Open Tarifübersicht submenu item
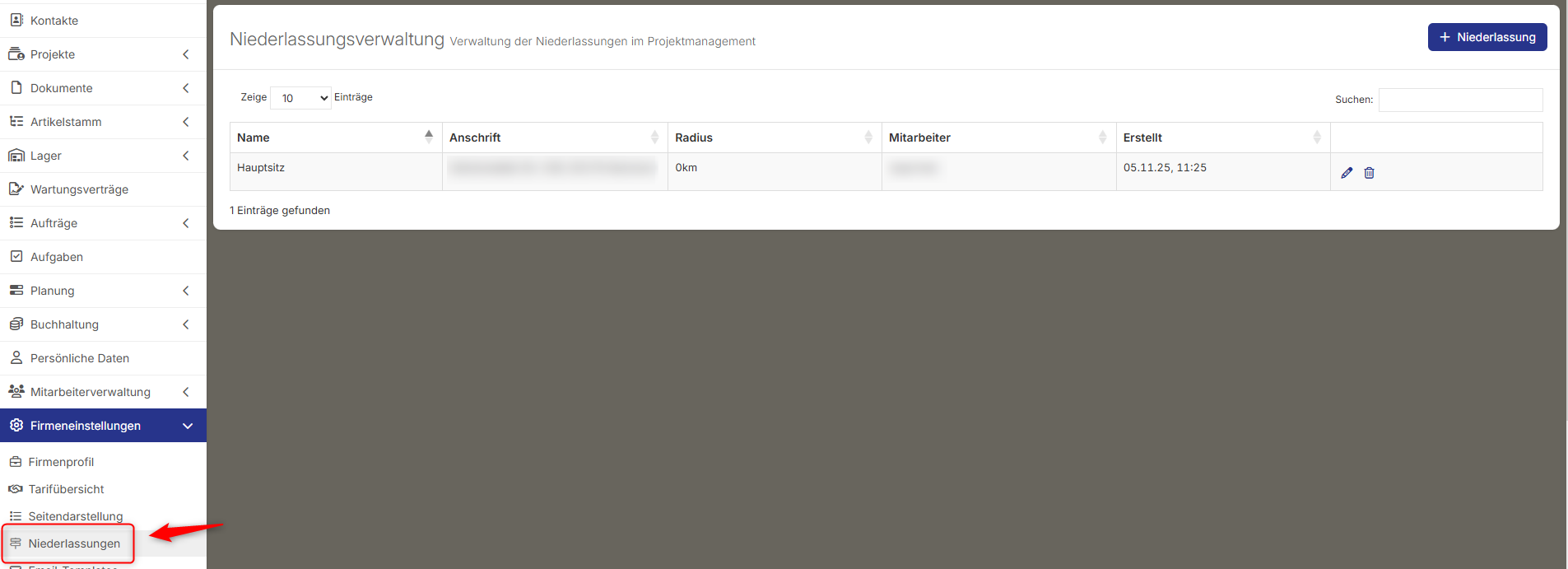The width and height of the screenshot is (1568, 569). [103, 489]
